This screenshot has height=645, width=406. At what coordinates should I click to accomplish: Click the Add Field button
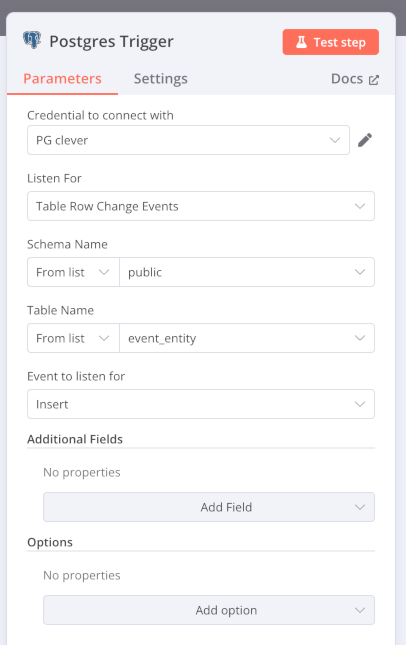pyautogui.click(x=209, y=507)
